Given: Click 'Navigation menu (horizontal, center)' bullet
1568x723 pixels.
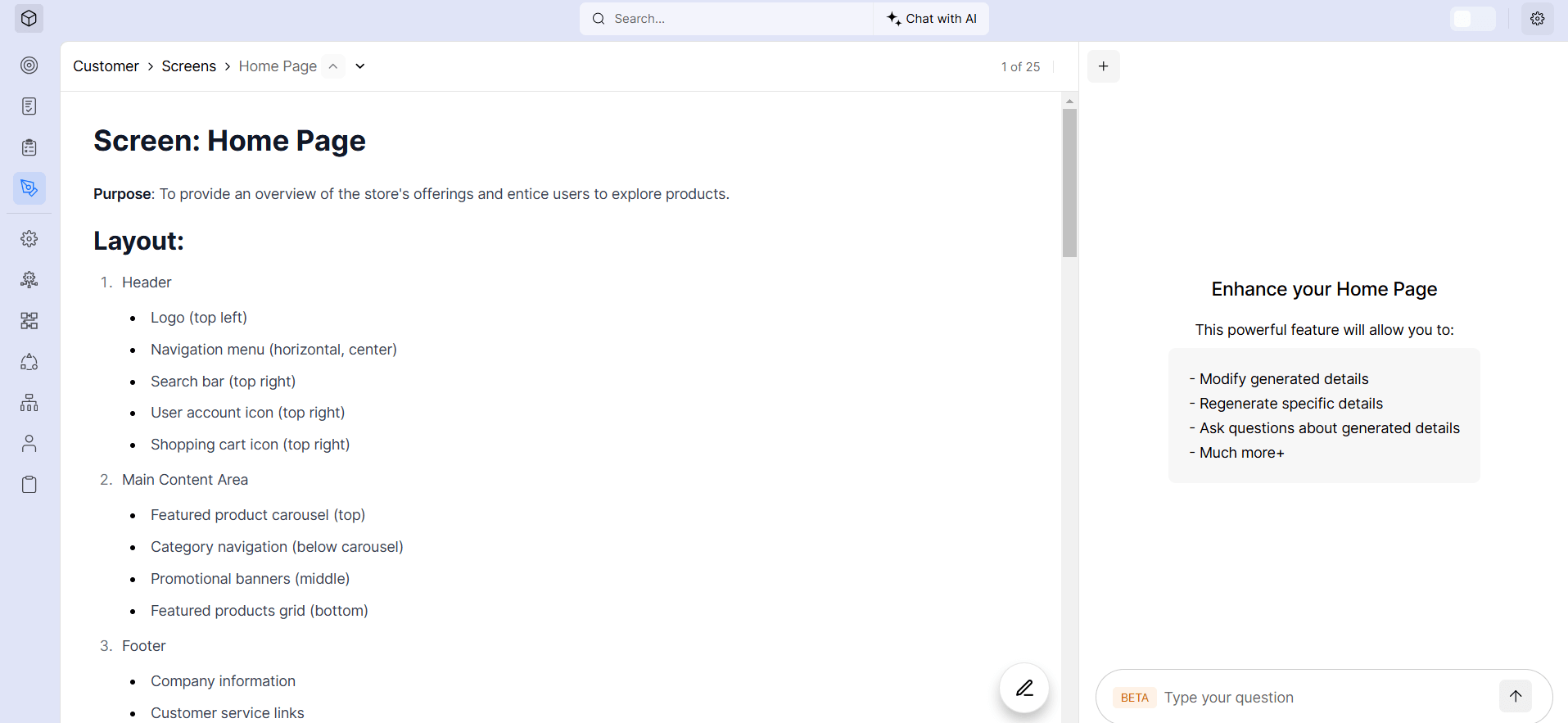Looking at the screenshot, I should click(273, 350).
